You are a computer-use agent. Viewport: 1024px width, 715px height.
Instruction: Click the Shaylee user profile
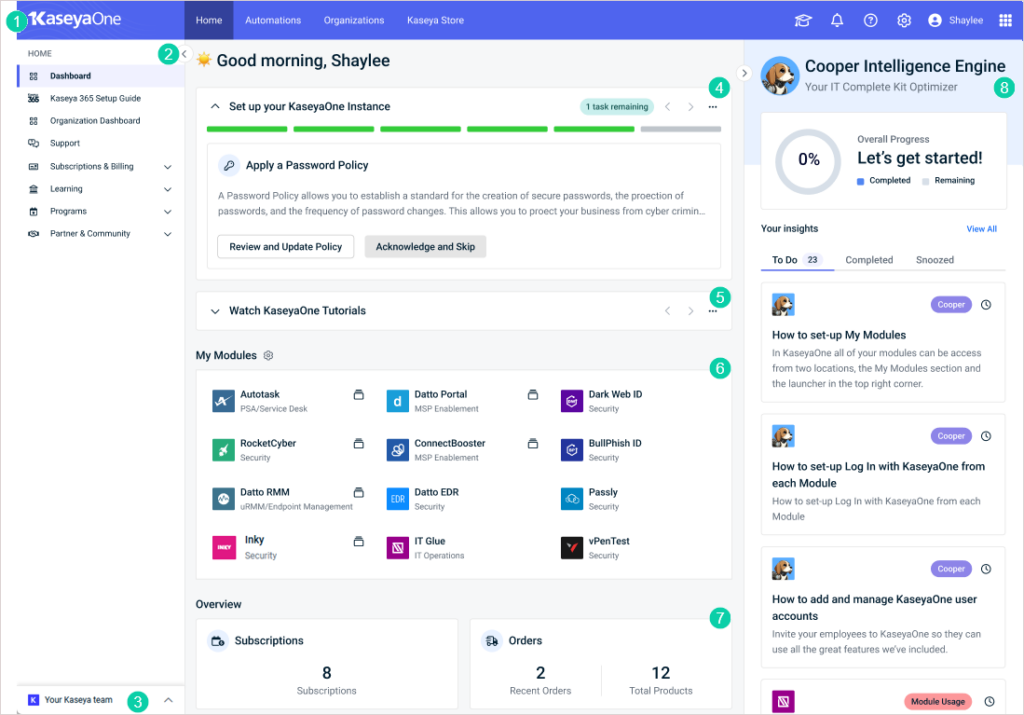(955, 20)
